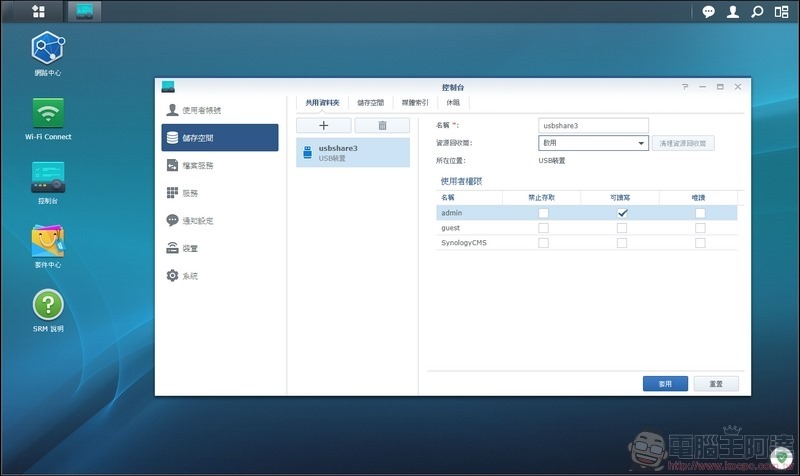Select 通知設定 in the sidebar
The height and width of the screenshot is (476, 800).
(x=220, y=220)
